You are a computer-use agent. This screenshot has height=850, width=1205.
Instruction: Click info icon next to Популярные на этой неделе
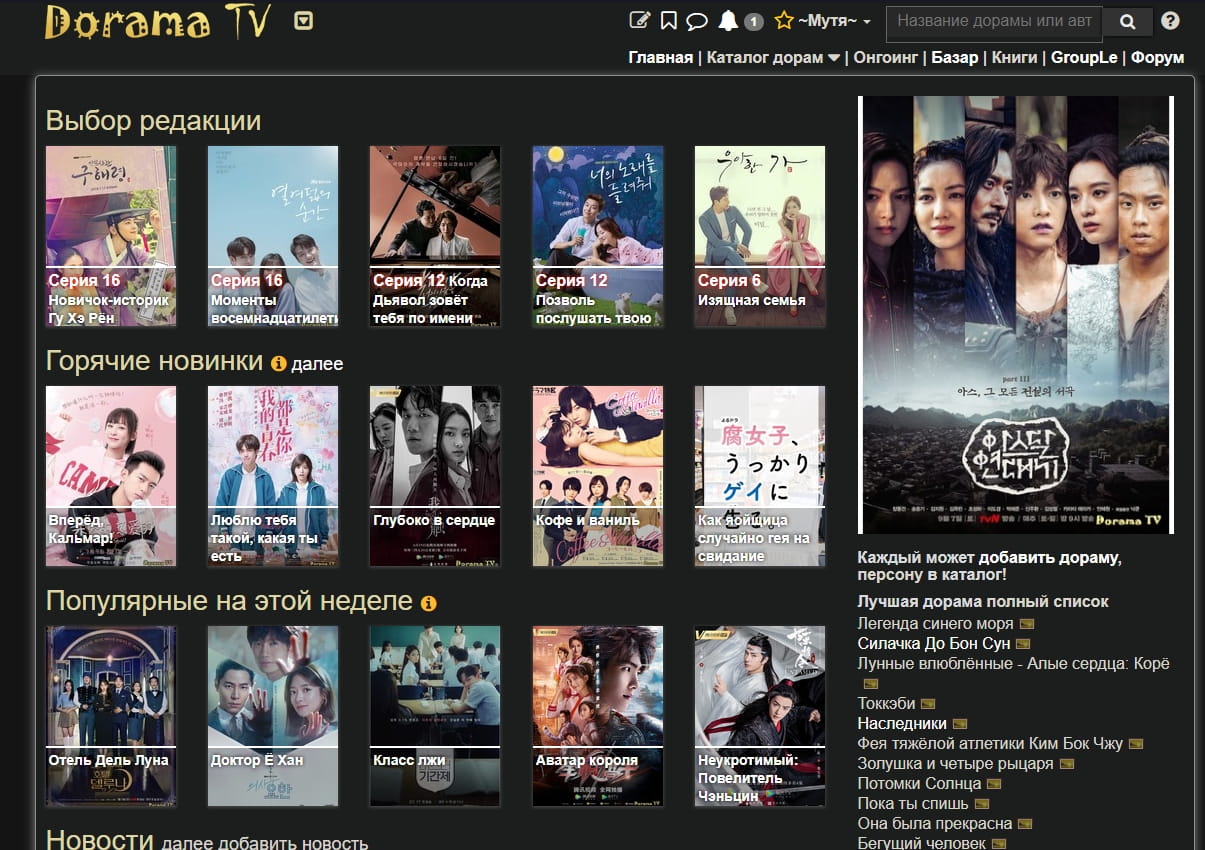pos(429,603)
